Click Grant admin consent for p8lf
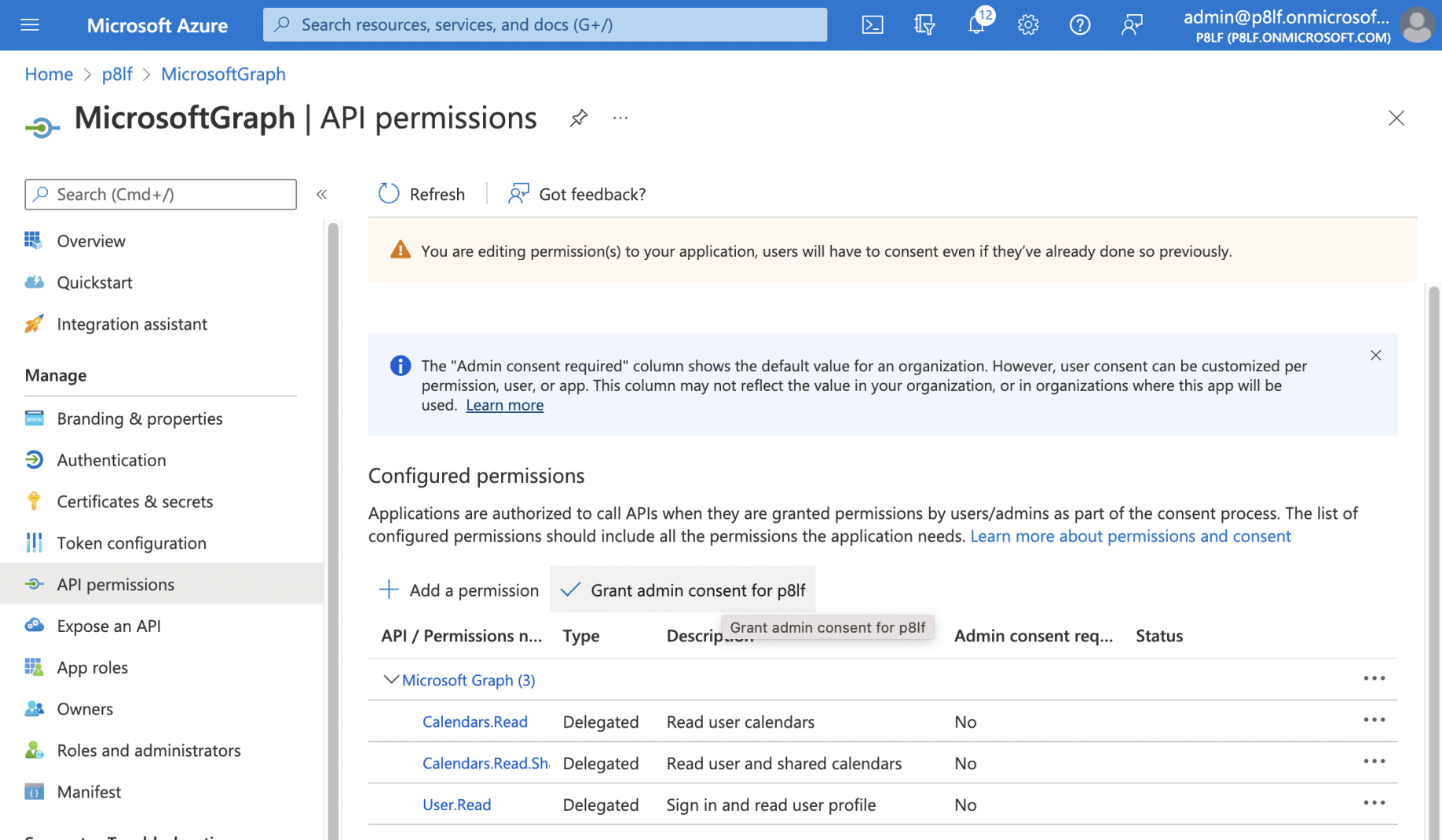This screenshot has height=840, width=1442. click(683, 590)
